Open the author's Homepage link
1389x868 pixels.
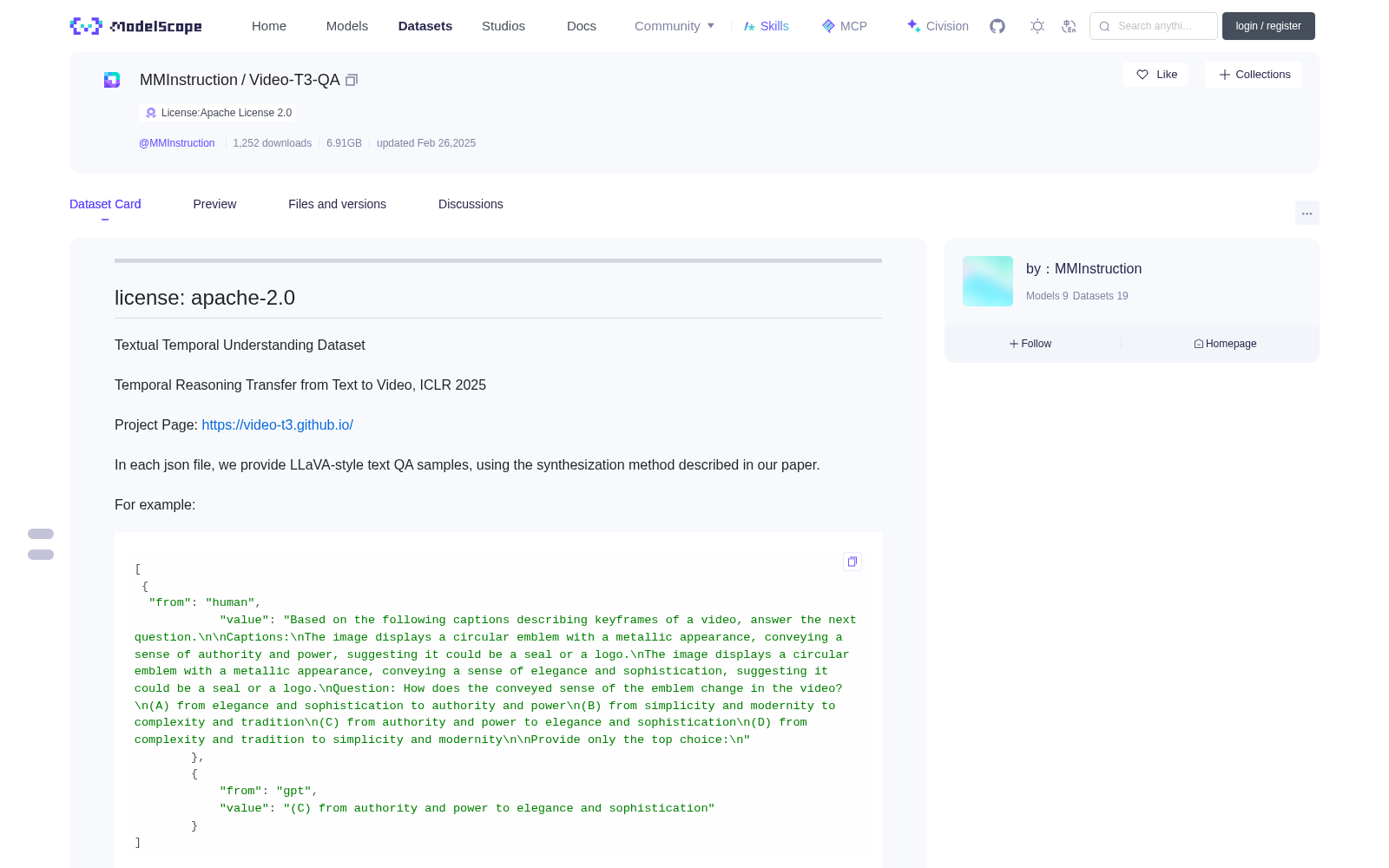pyautogui.click(x=1225, y=344)
